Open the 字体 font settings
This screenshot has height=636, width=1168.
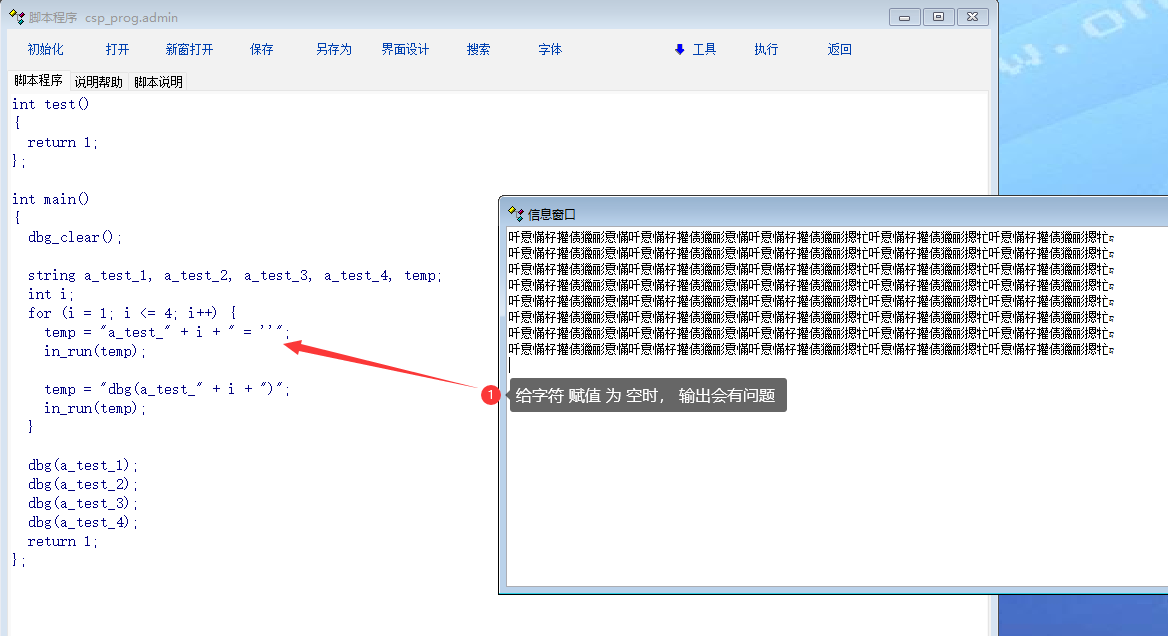550,50
